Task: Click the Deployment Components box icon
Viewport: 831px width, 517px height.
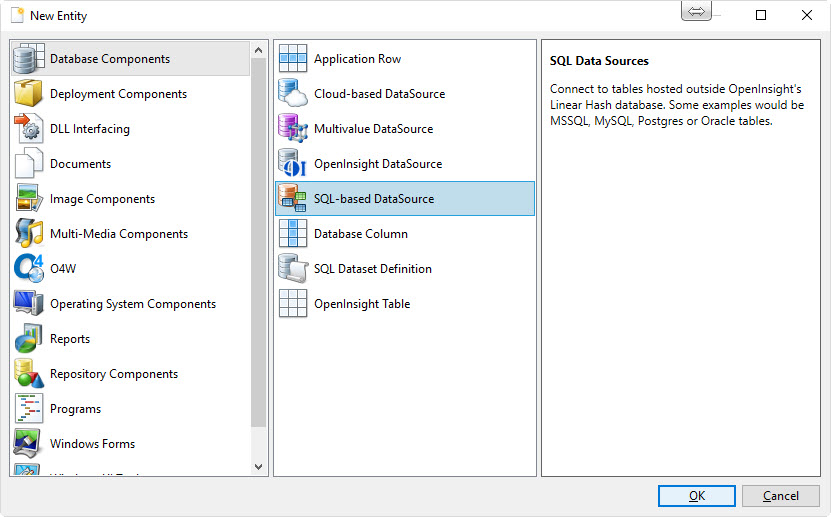Action: tap(29, 93)
